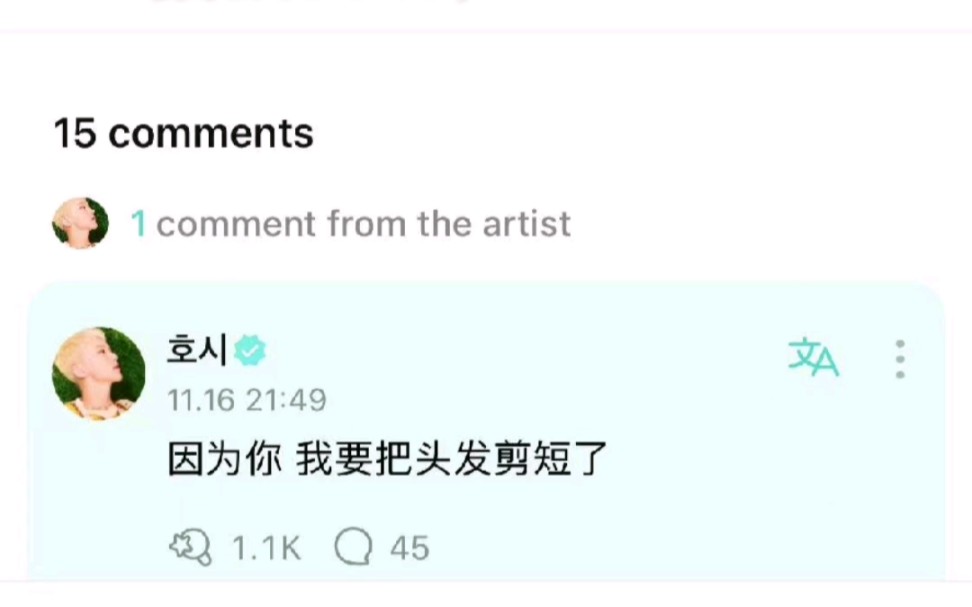The image size is (972, 607).
Task: Click the verified badge next to 호시
Action: [250, 351]
